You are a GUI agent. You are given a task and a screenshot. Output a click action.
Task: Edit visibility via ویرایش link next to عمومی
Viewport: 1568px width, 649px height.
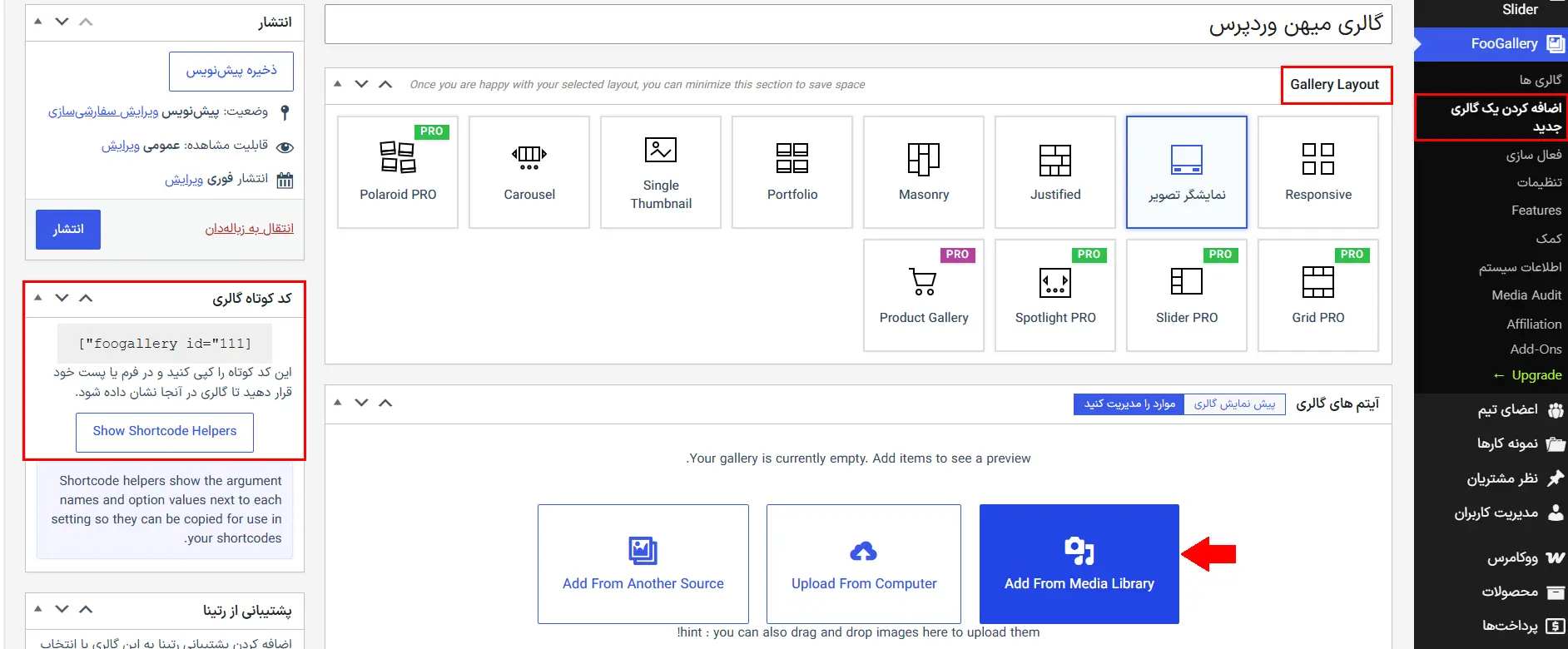[x=121, y=146]
